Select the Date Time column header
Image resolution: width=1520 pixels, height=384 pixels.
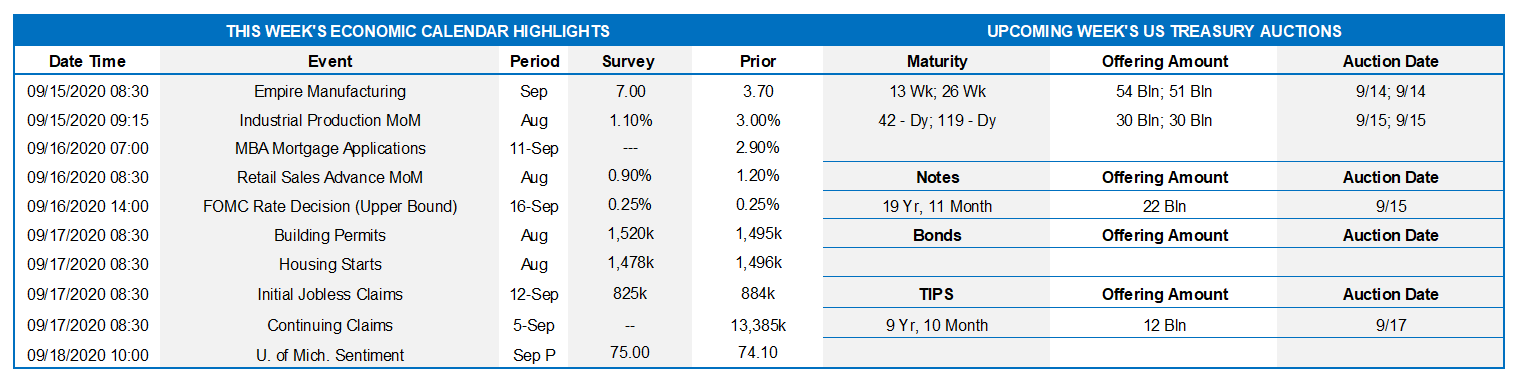click(87, 61)
